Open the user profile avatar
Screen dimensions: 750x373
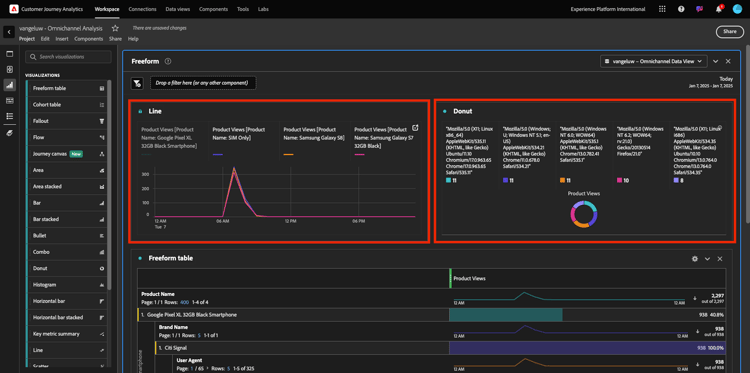[x=737, y=9]
